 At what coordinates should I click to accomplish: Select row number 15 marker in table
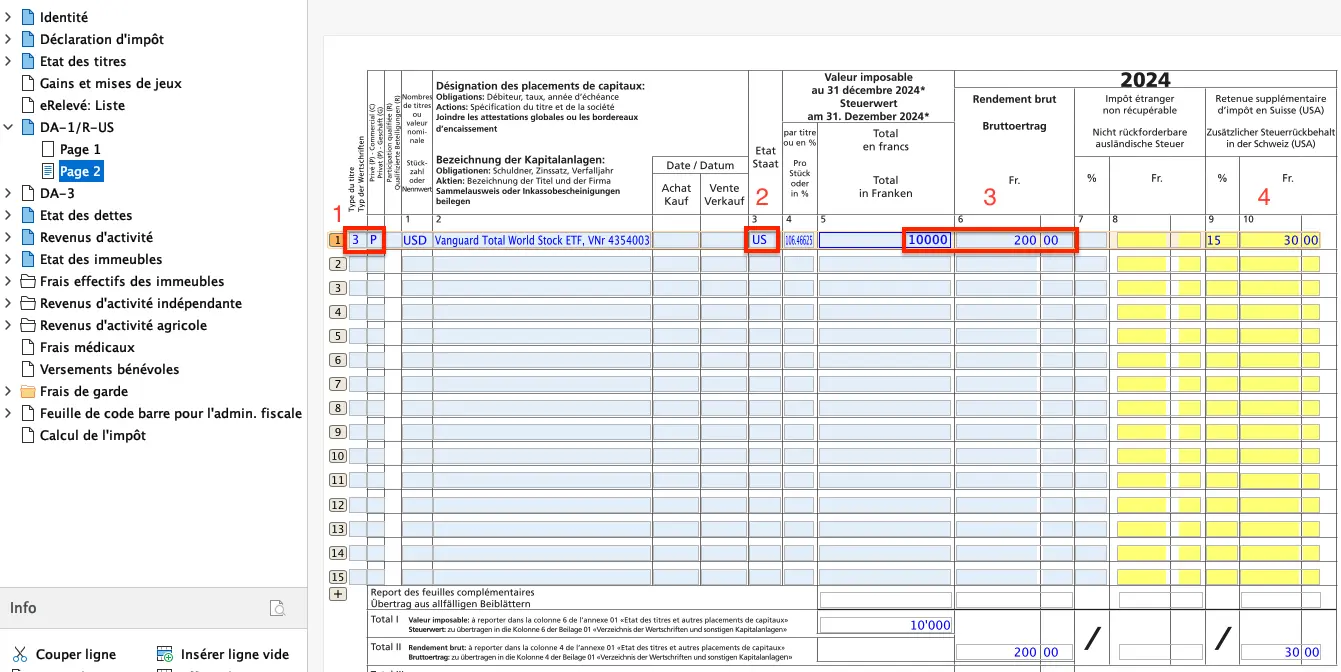pyautogui.click(x=337, y=577)
